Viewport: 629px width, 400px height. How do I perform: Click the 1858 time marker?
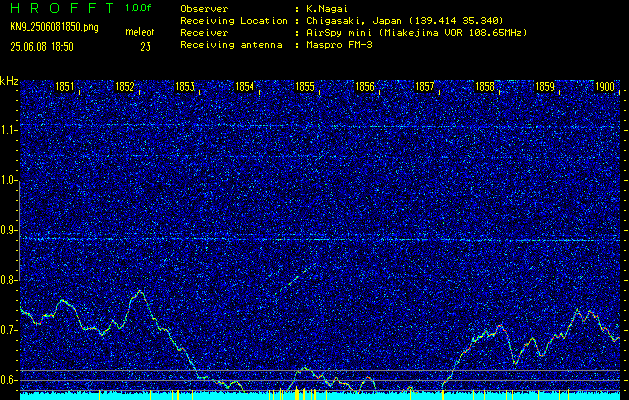click(485, 87)
